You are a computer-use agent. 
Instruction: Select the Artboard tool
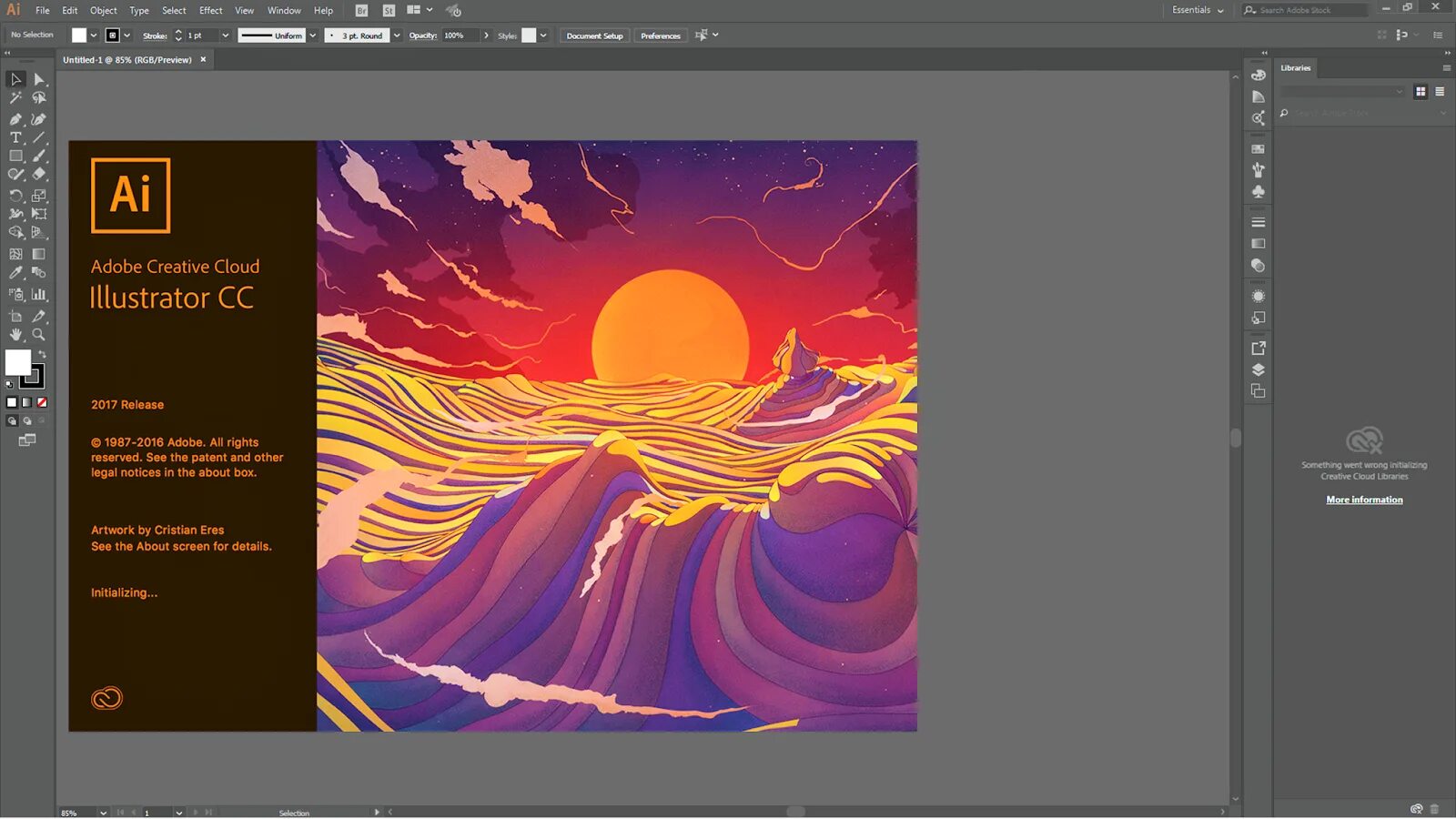point(15,316)
